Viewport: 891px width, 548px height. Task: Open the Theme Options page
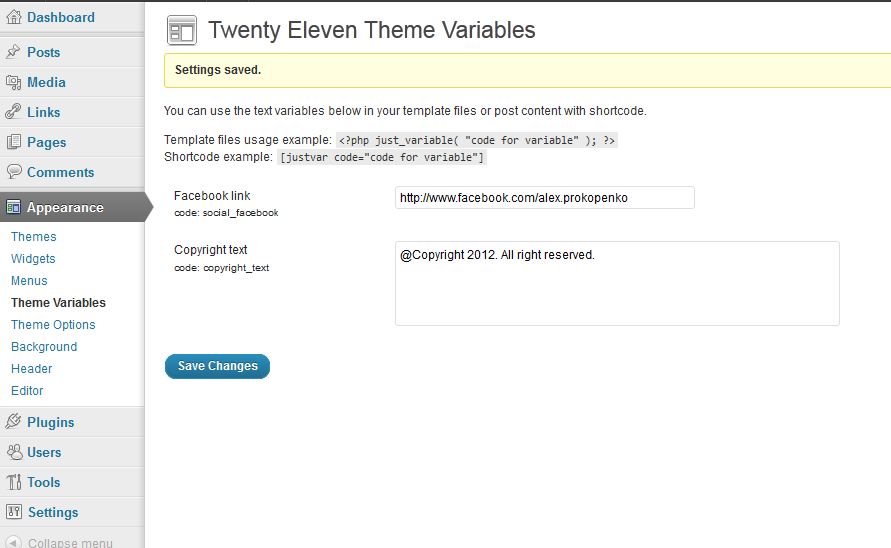tap(53, 325)
